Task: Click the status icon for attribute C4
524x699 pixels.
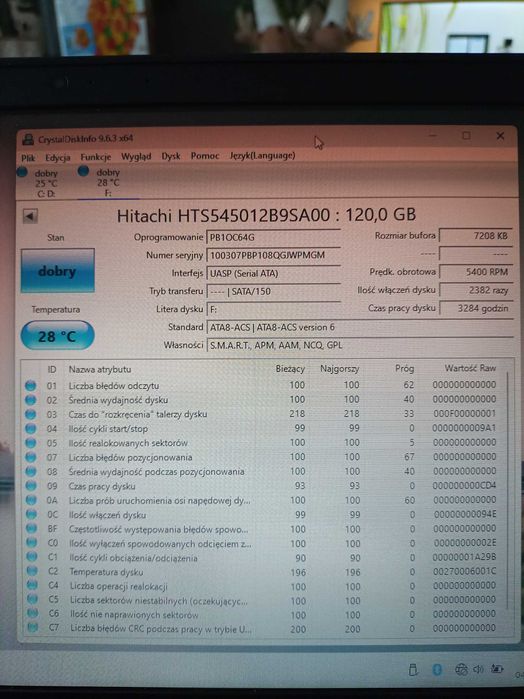Action: tap(32, 586)
